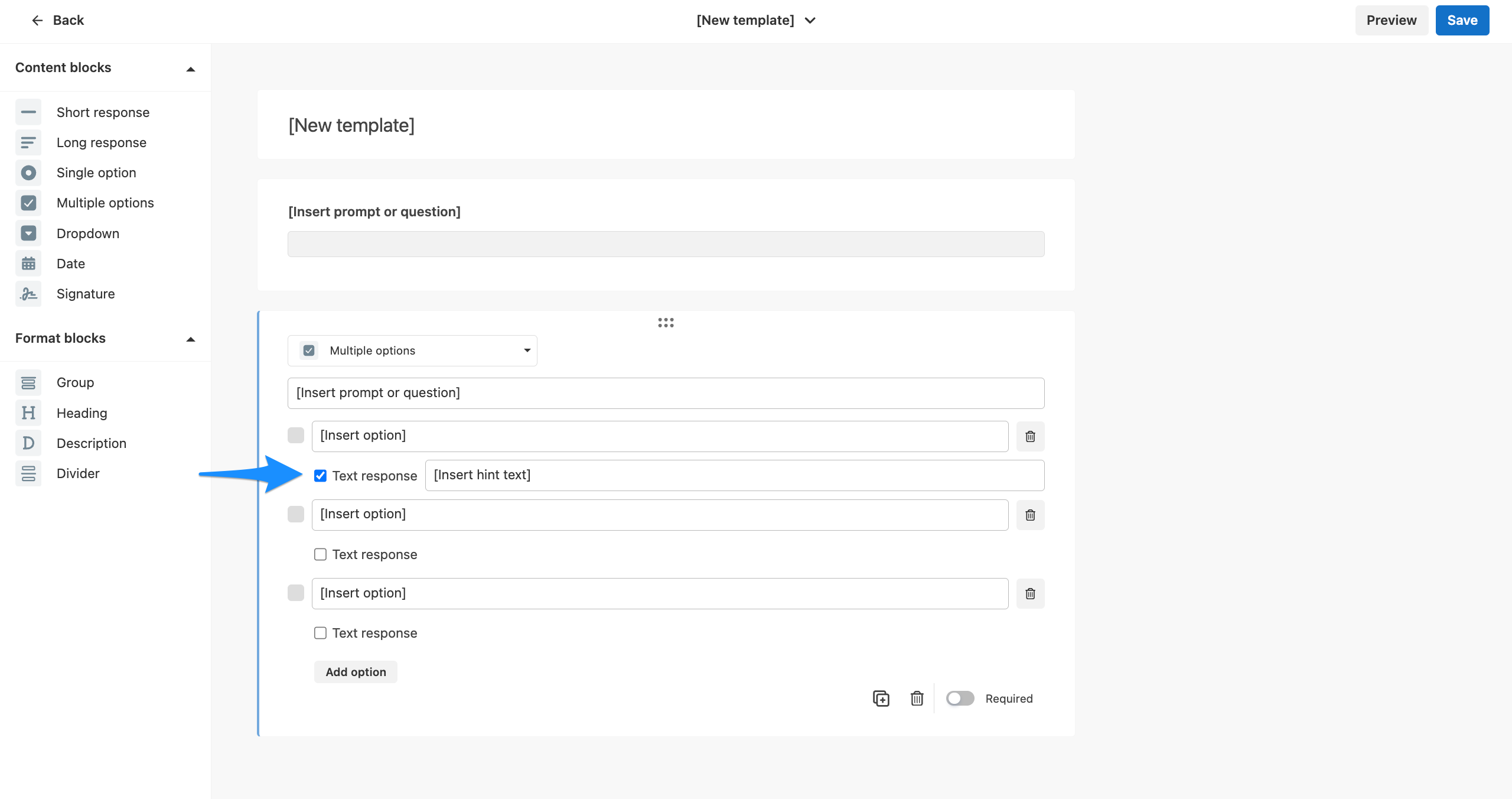Click the Back link
Screen dimensions: 1512x799
tap(69, 20)
